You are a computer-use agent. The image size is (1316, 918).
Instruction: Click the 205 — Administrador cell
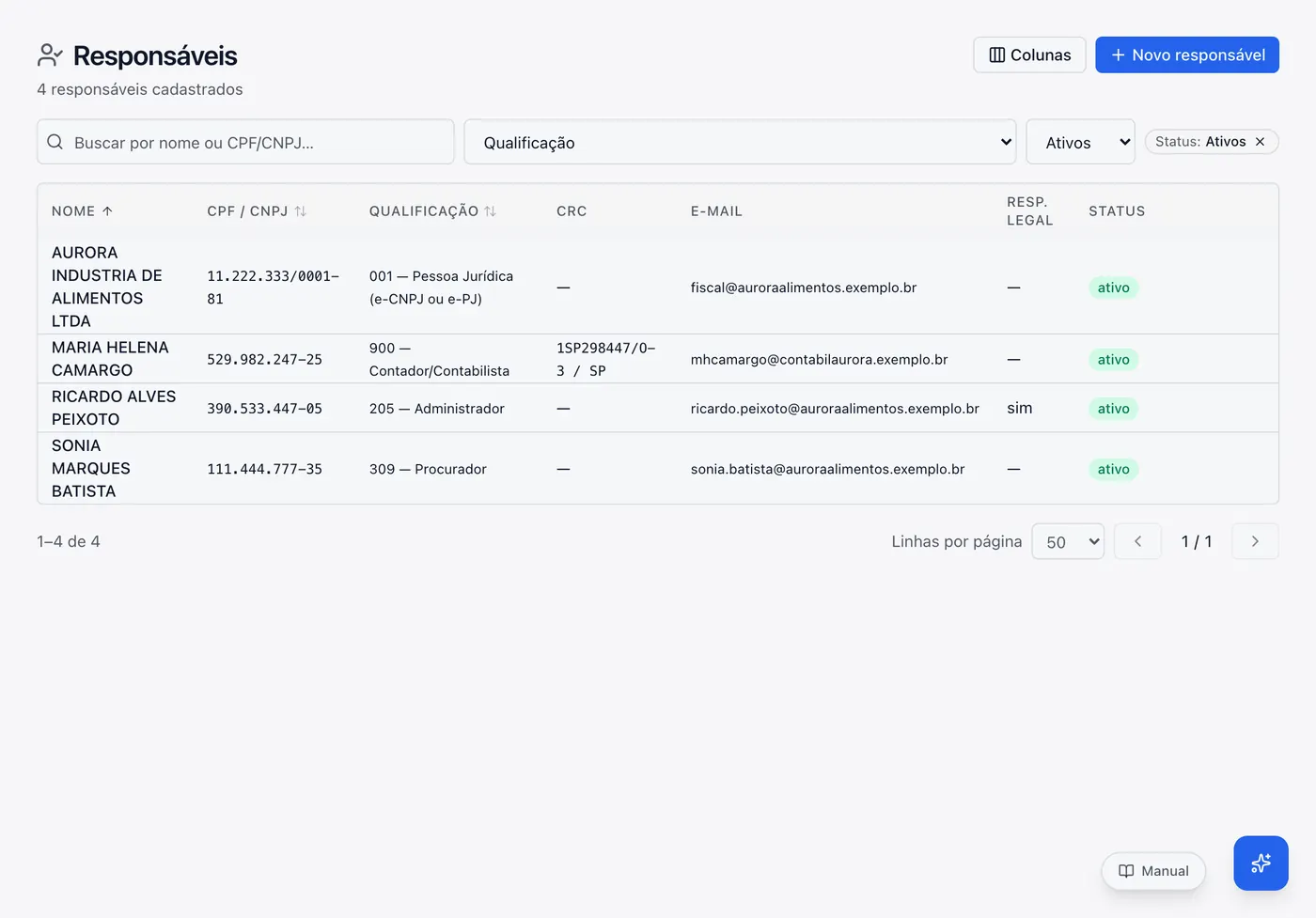click(x=436, y=408)
